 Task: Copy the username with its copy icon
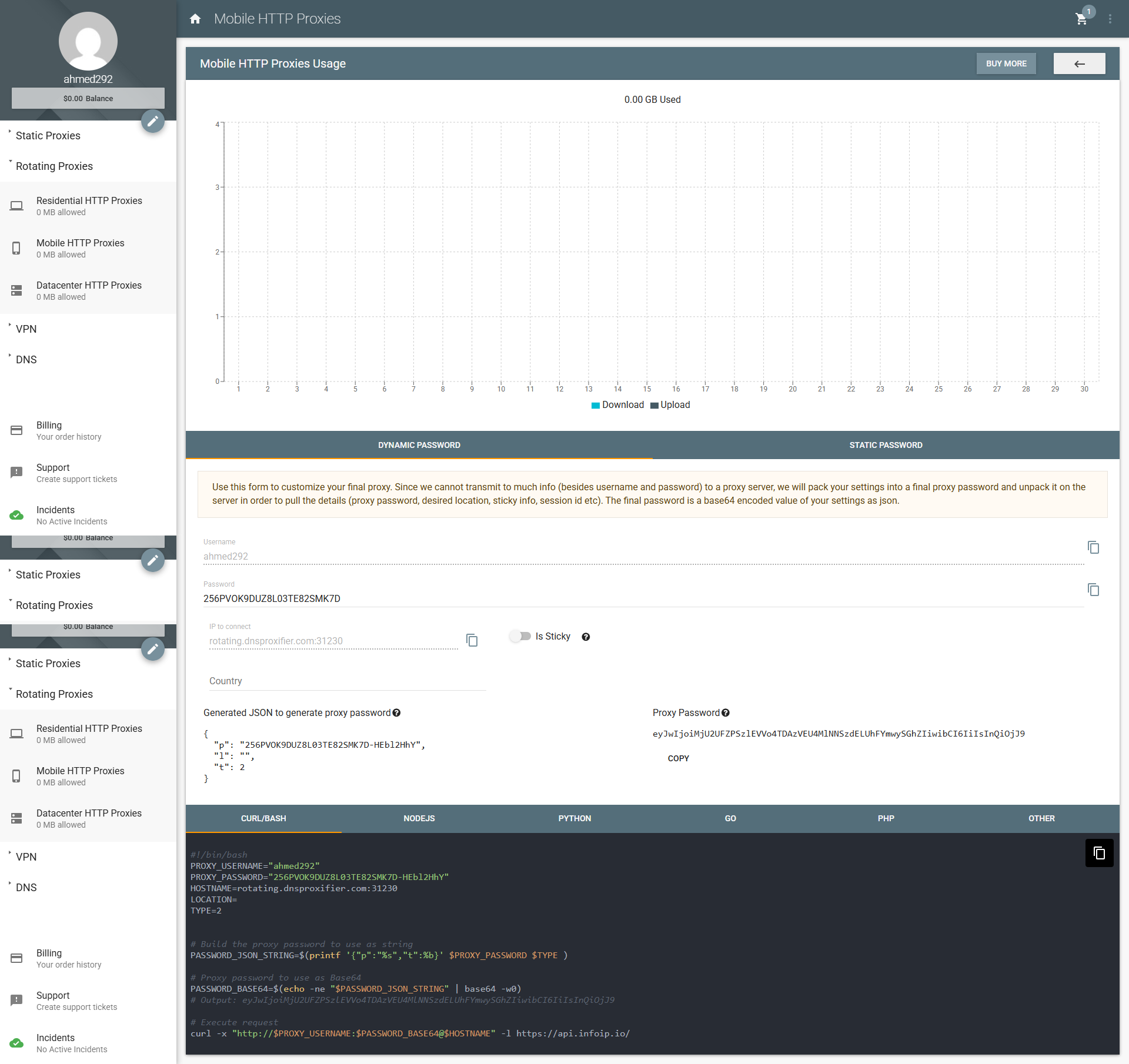pos(1093,547)
